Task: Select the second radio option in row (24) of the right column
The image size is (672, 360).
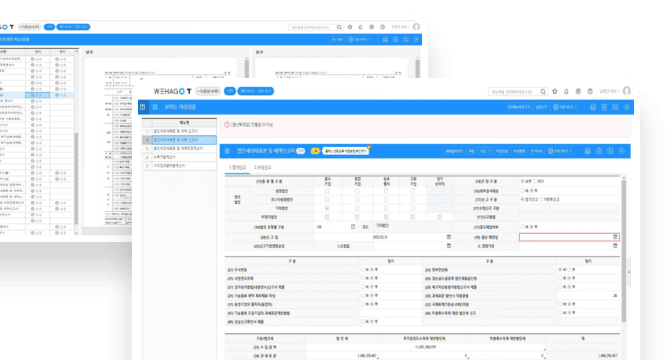Action: 569,270
